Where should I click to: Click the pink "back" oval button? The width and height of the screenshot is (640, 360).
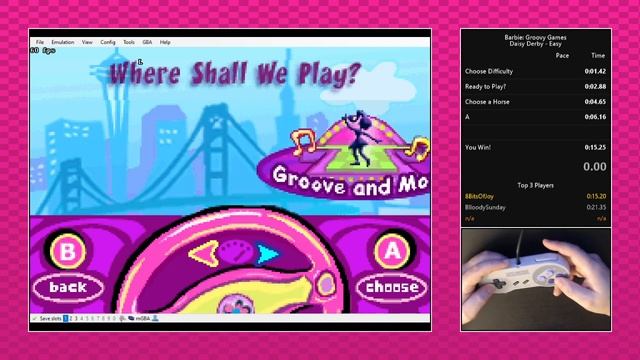point(68,287)
